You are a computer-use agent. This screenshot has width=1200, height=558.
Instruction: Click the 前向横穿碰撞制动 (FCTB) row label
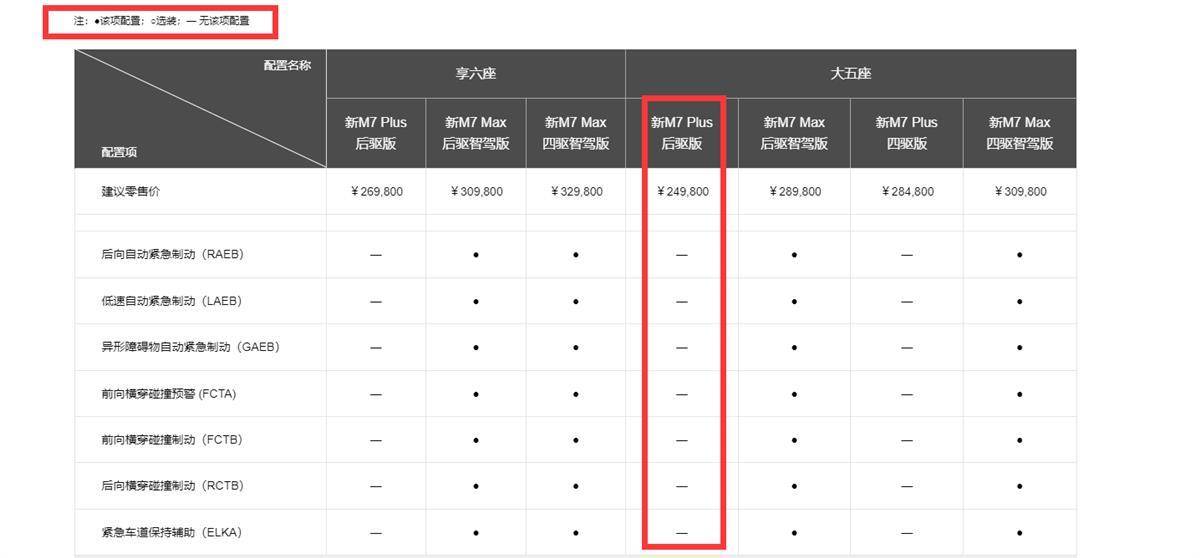[x=171, y=440]
